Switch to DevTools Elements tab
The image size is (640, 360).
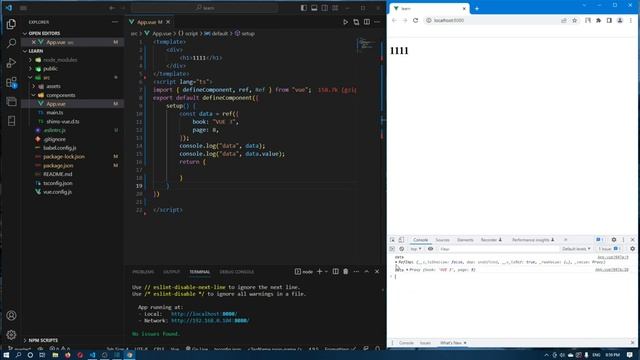[465, 240]
